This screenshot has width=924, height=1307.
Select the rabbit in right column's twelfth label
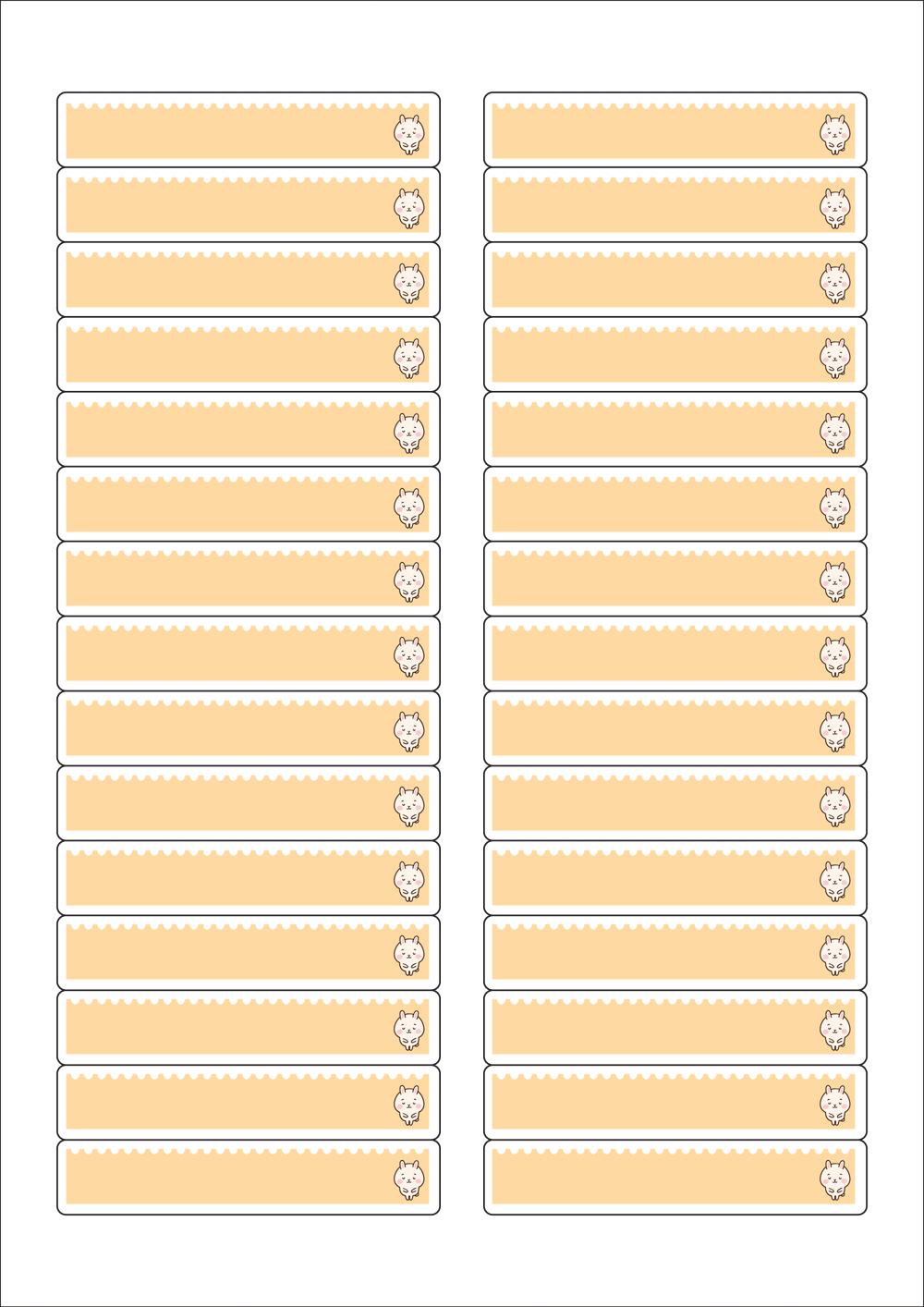(834, 956)
